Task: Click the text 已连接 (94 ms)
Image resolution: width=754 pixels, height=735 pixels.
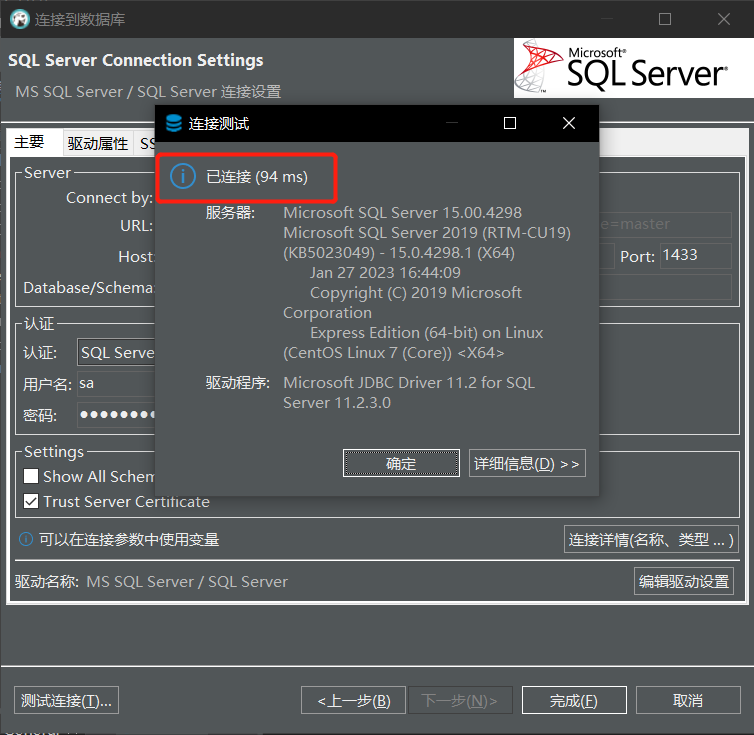Action: point(257,177)
